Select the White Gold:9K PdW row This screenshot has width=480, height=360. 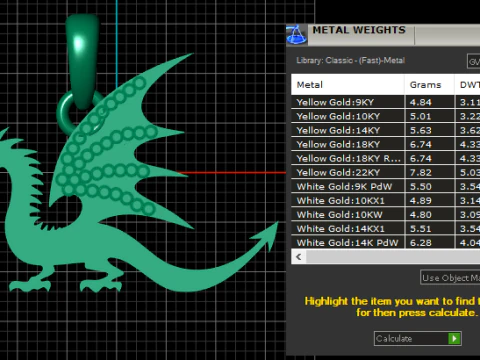[386, 186]
